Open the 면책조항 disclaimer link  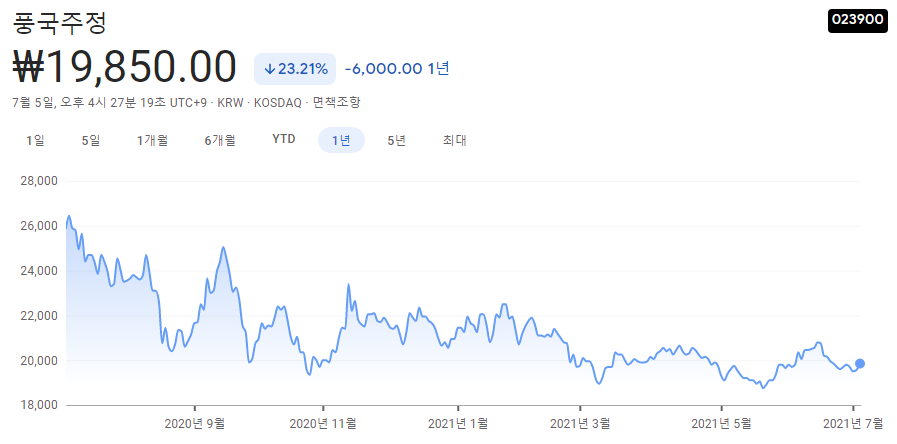(x=336, y=103)
